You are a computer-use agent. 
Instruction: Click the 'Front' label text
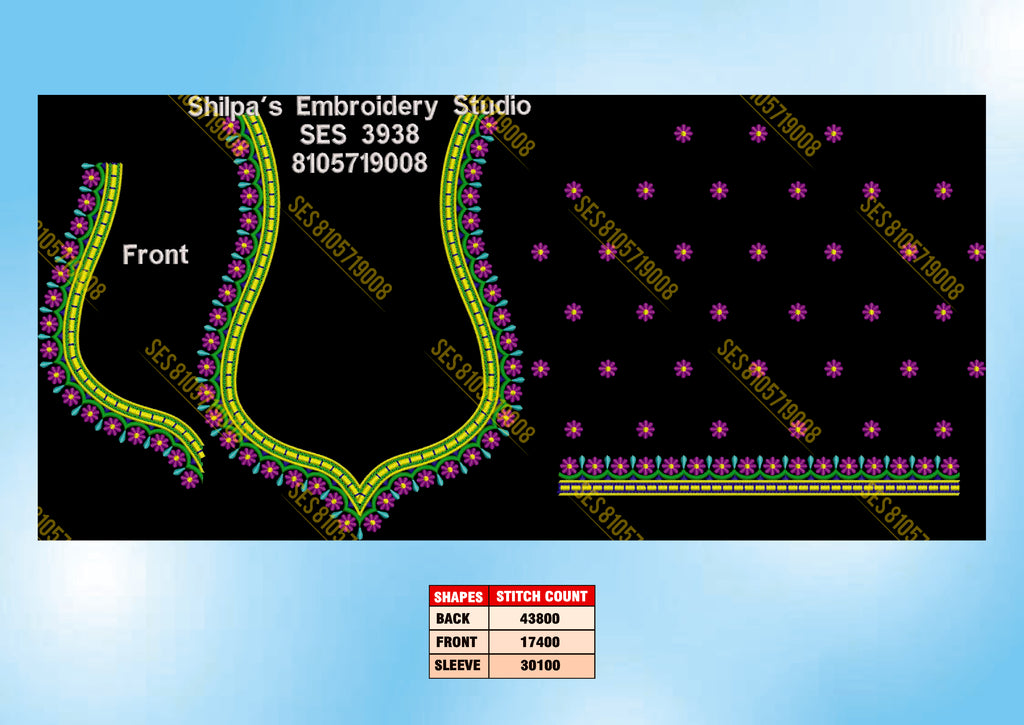155,255
